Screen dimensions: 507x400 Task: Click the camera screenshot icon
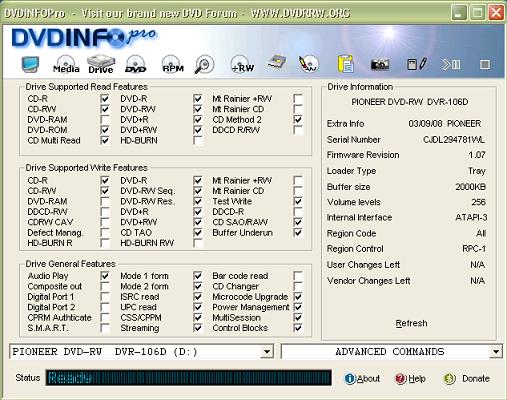(380, 64)
